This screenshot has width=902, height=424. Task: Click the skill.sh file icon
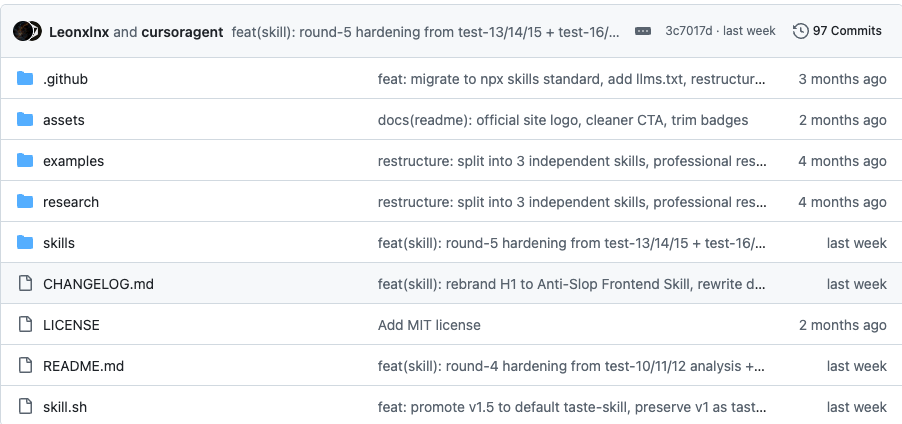(x=25, y=407)
